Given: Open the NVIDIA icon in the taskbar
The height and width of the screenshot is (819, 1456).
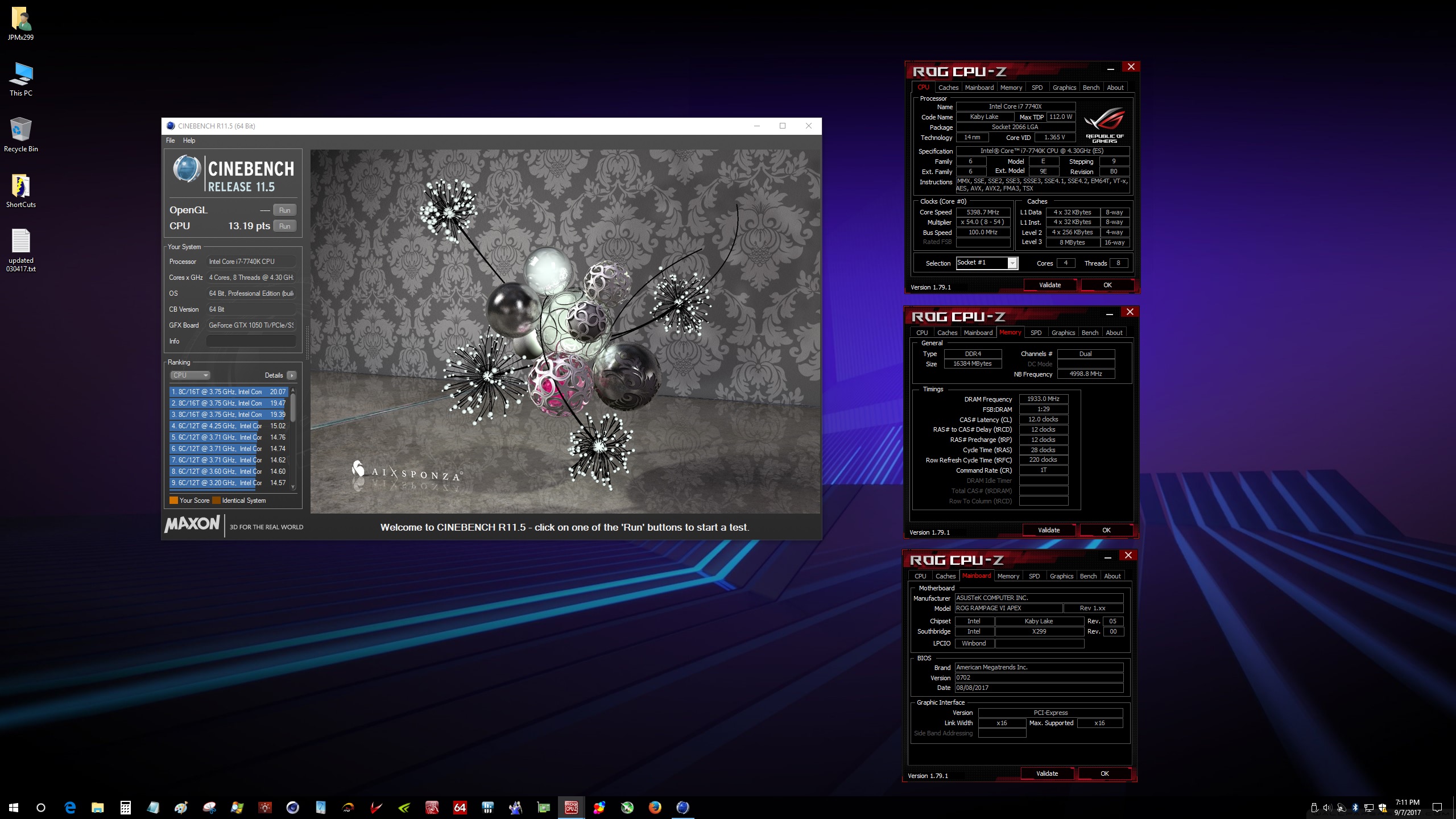Looking at the screenshot, I should coord(404,808).
